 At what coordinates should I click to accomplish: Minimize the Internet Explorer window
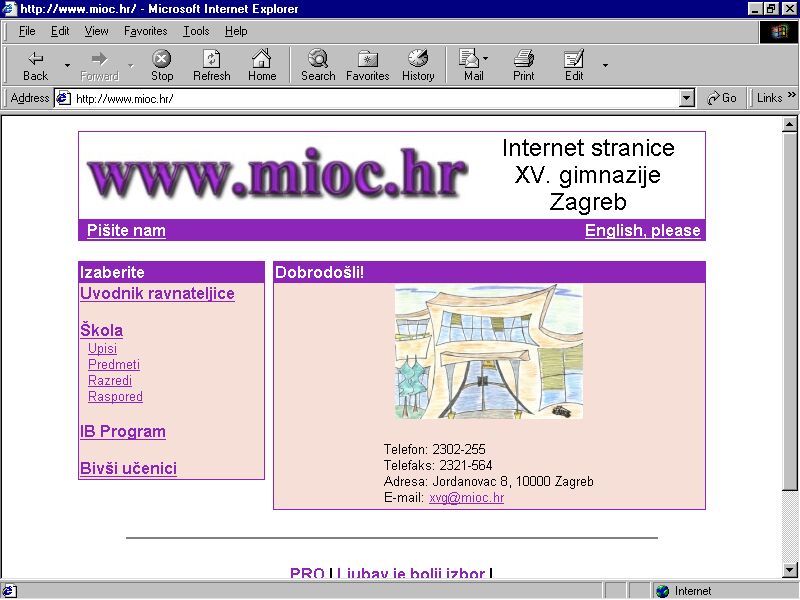click(755, 9)
